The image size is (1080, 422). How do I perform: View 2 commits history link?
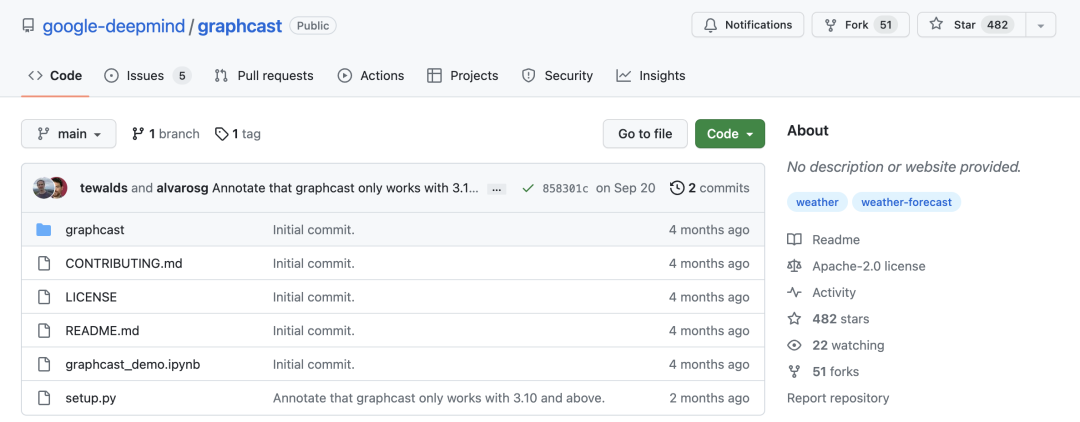(x=709, y=188)
